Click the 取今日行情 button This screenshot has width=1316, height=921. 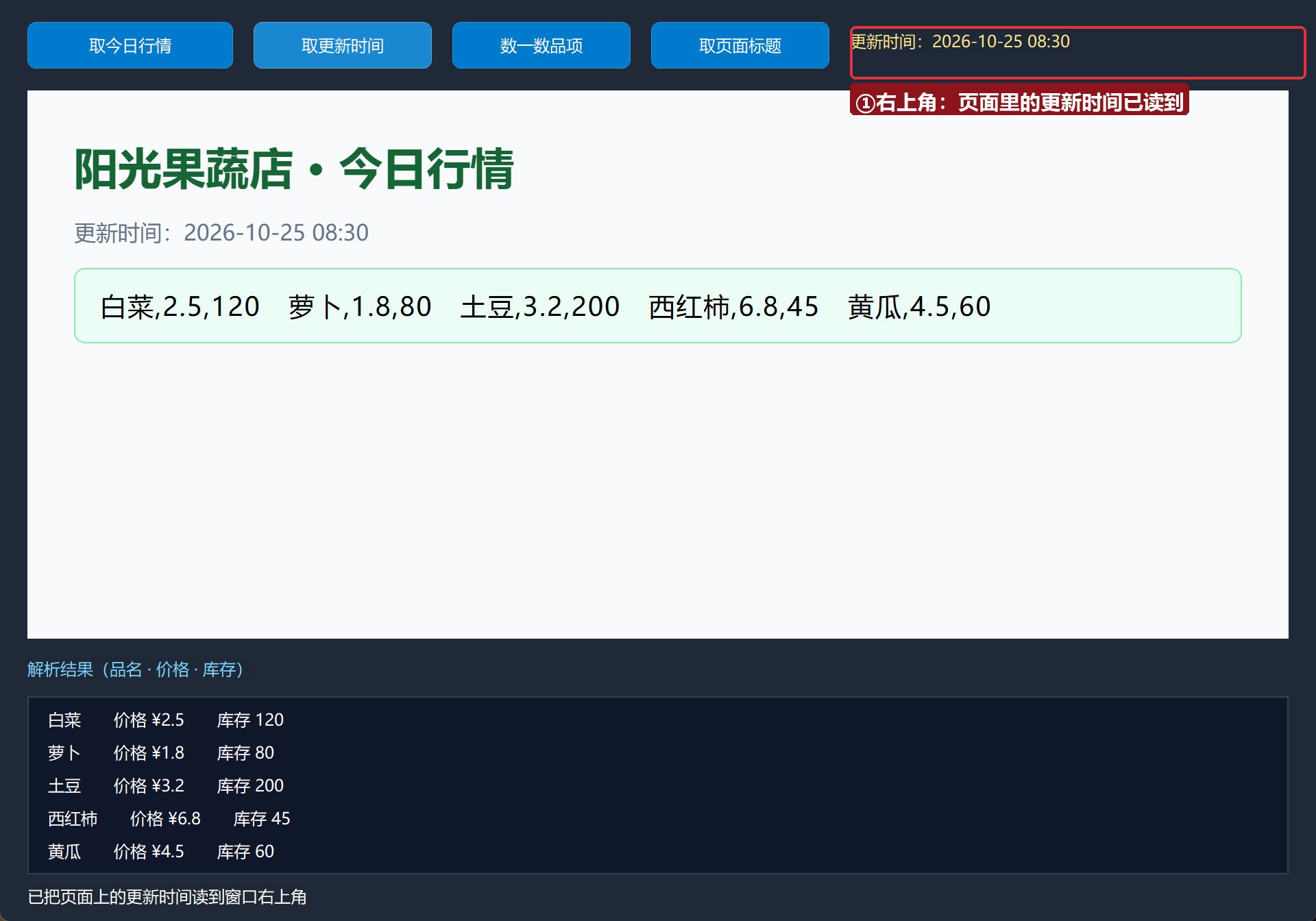click(130, 45)
